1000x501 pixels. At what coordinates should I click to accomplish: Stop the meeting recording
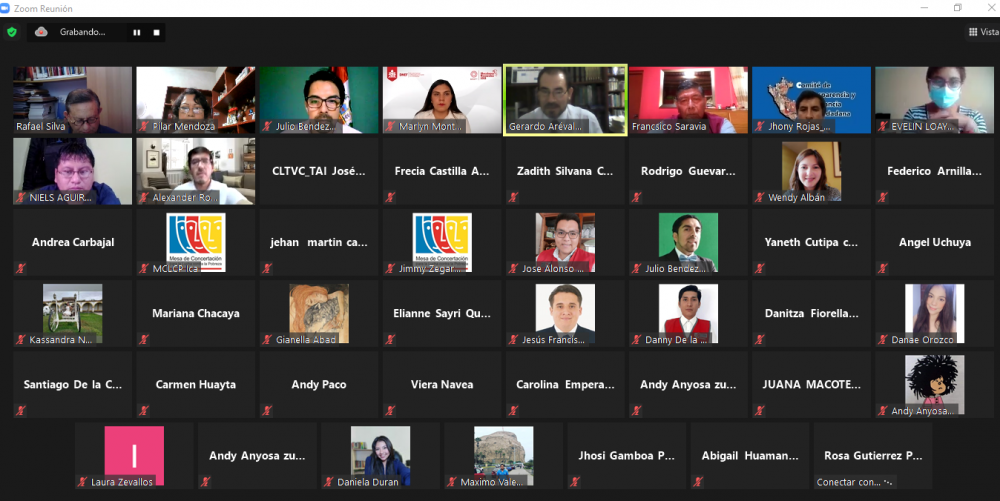[156, 32]
